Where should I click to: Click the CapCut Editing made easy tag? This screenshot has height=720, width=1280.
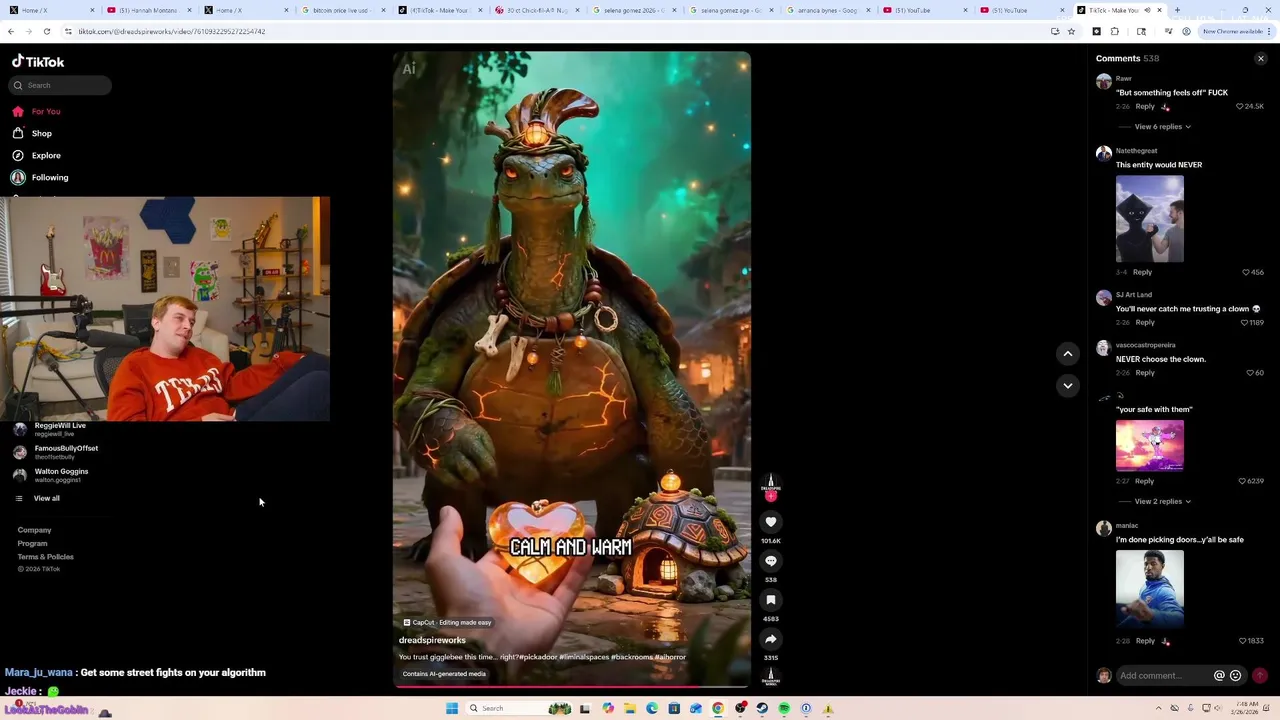(x=447, y=622)
